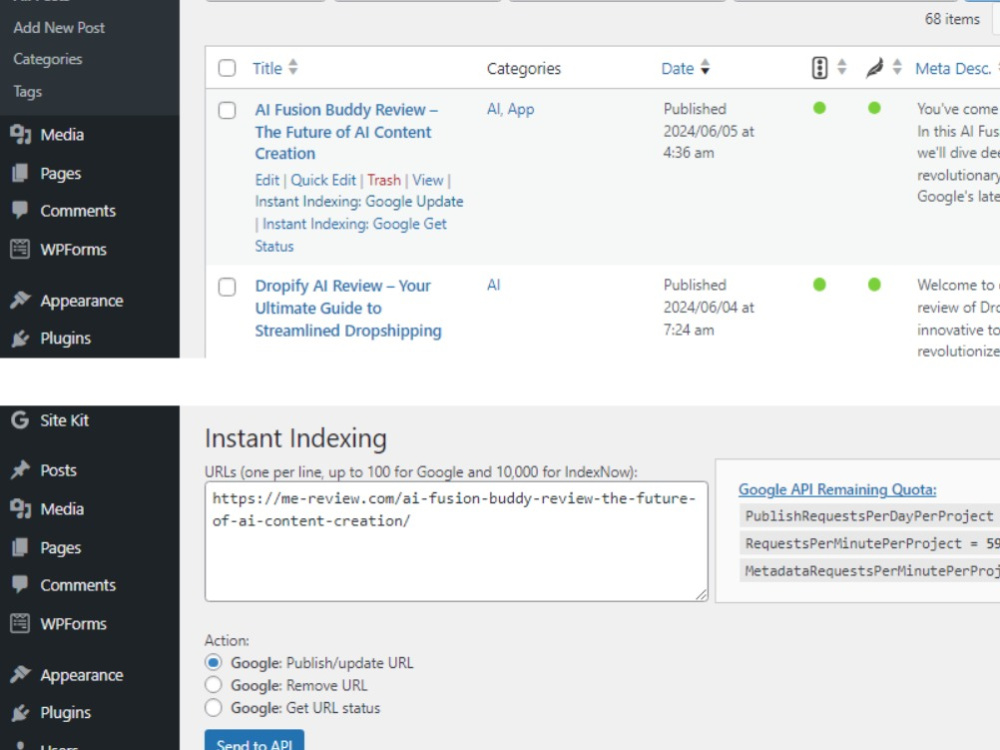Open AI Fusion Buddy Review post title
1000x750 pixels.
[346, 131]
